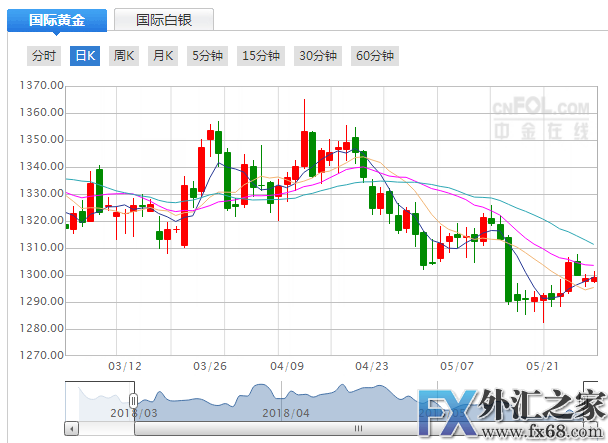Show the 60分钟 interval chart
608x443 pixels.
pos(375,56)
